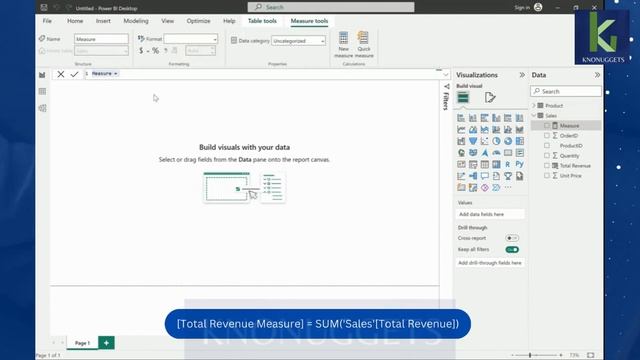Check the OrderID field checkbox
The height and width of the screenshot is (360, 640).
tap(547, 136)
